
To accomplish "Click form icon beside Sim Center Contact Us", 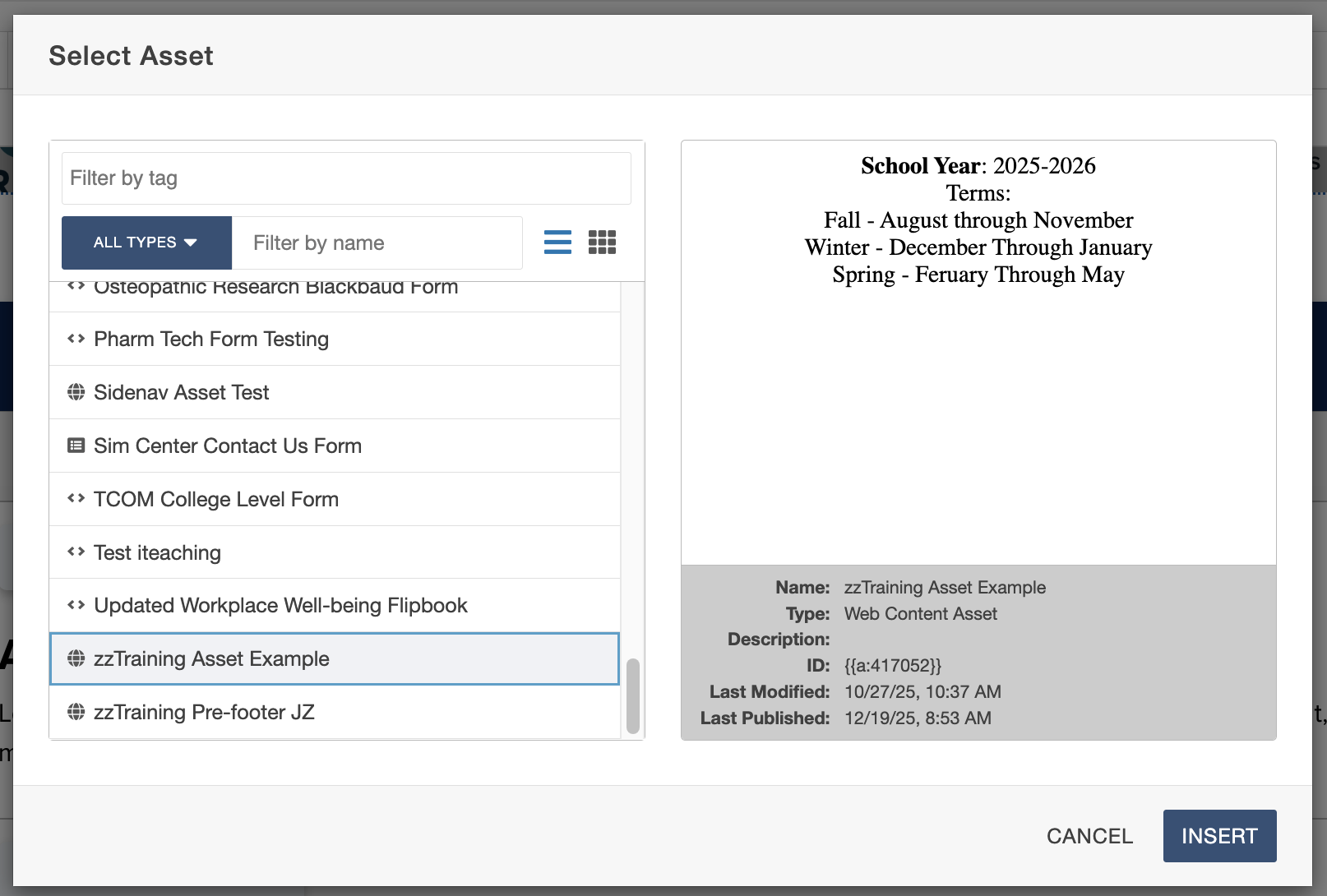I will click(76, 446).
